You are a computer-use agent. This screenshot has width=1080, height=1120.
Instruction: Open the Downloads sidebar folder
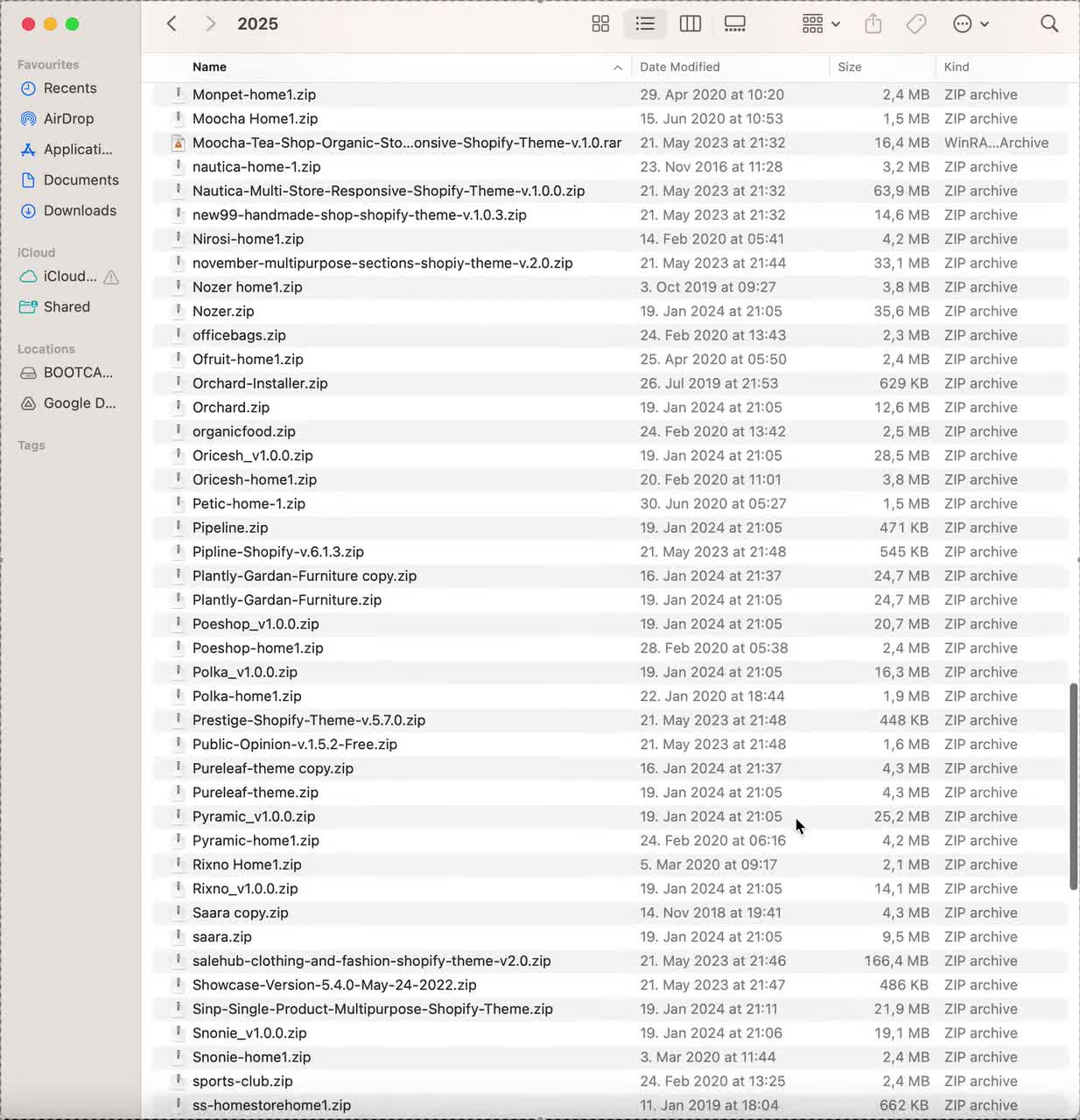point(80,211)
